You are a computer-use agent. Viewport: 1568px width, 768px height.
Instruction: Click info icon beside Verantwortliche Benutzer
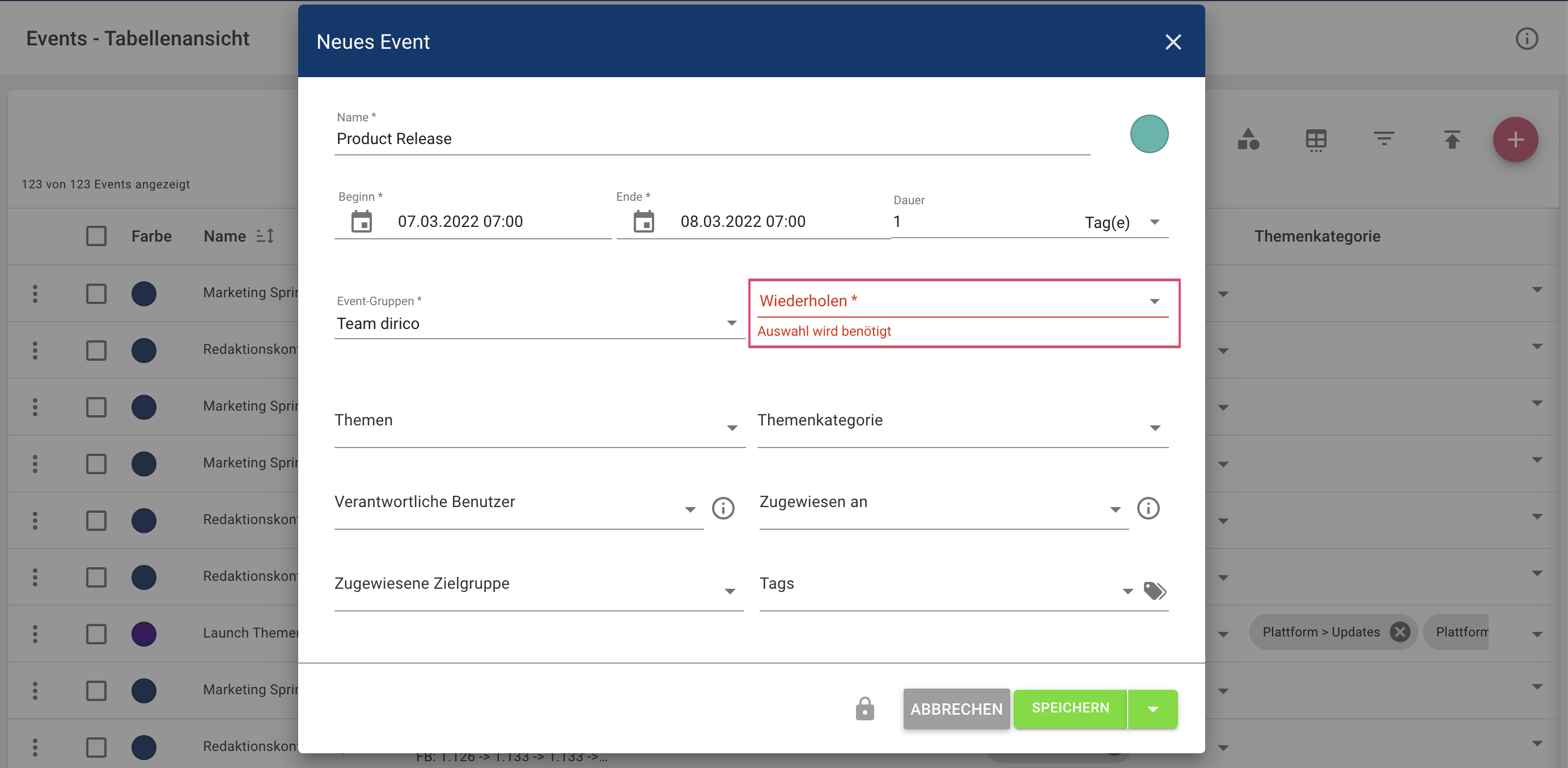point(723,508)
